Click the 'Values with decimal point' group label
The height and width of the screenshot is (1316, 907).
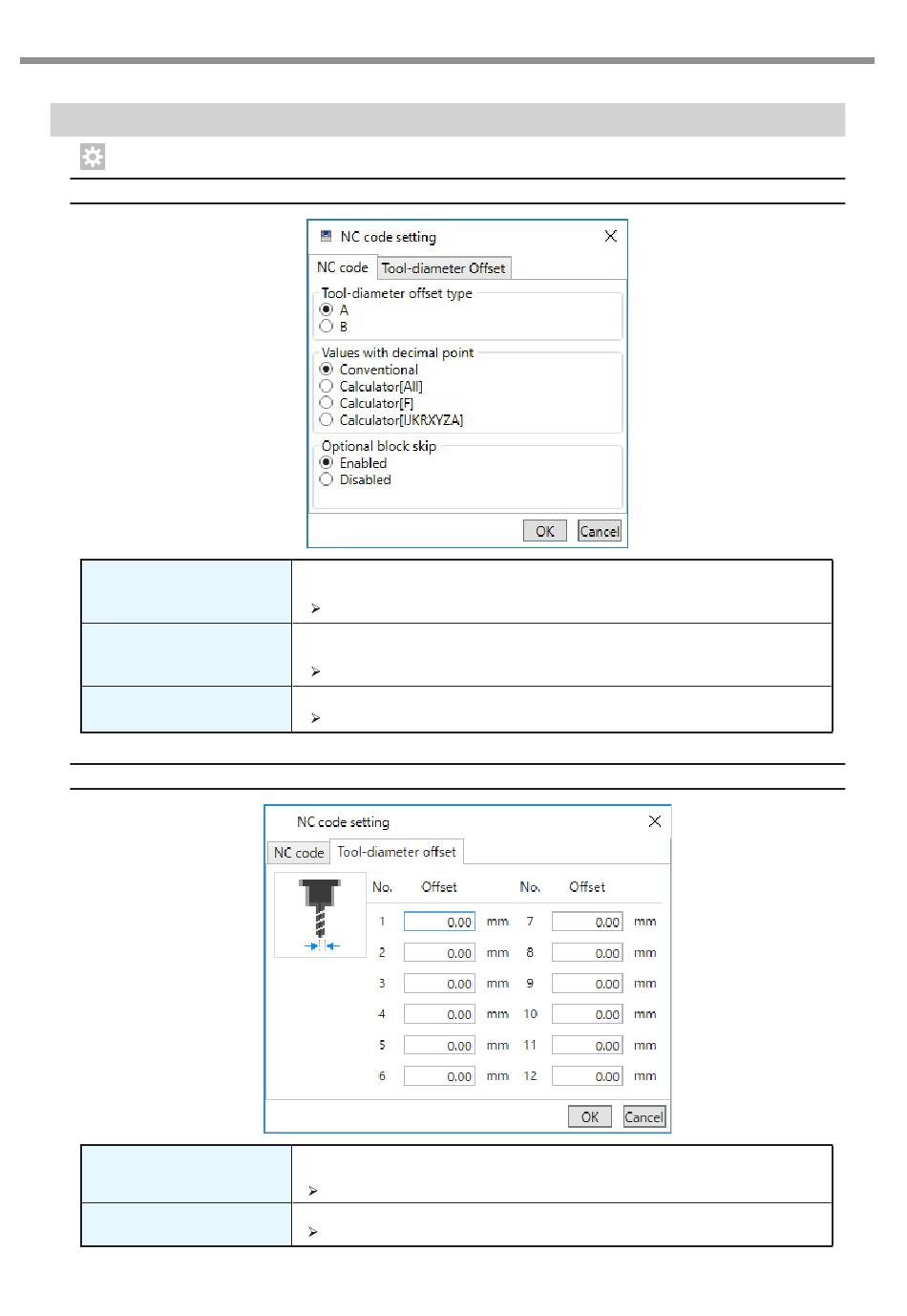(x=397, y=352)
